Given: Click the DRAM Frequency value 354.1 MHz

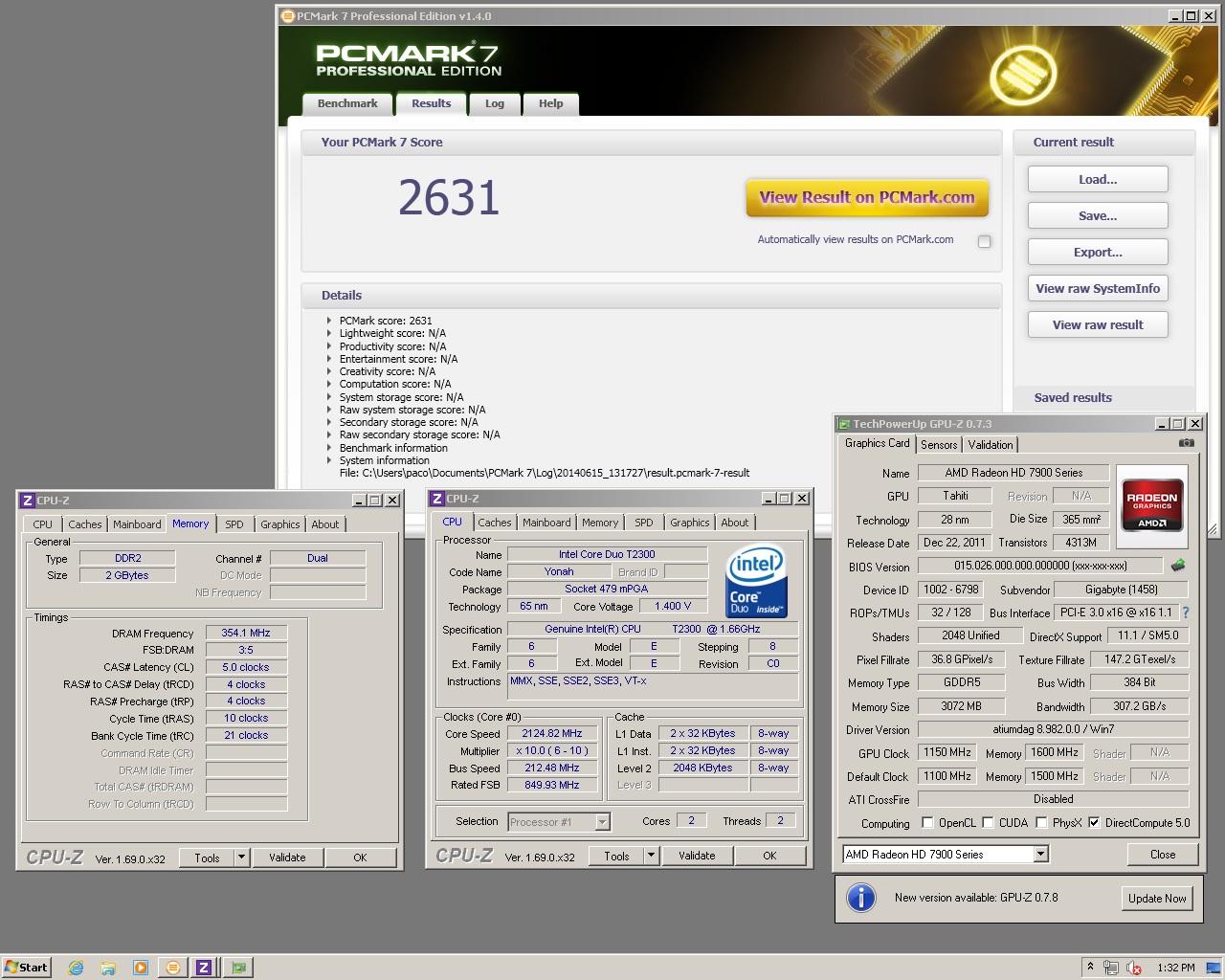Looking at the screenshot, I should (x=246, y=633).
